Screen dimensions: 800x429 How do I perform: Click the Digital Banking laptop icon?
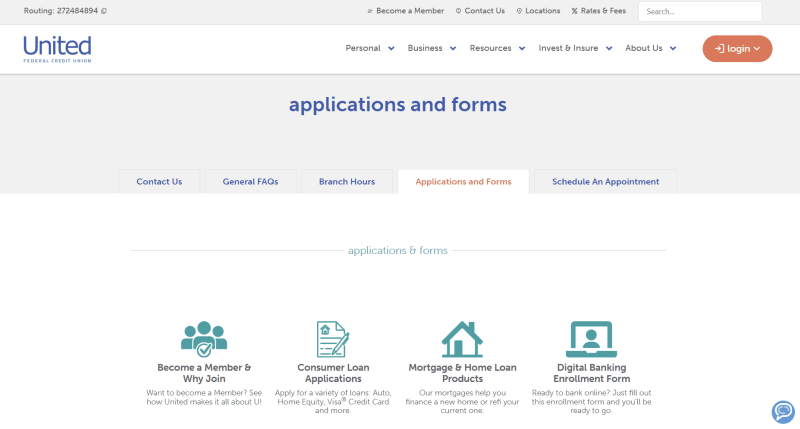coord(591,339)
